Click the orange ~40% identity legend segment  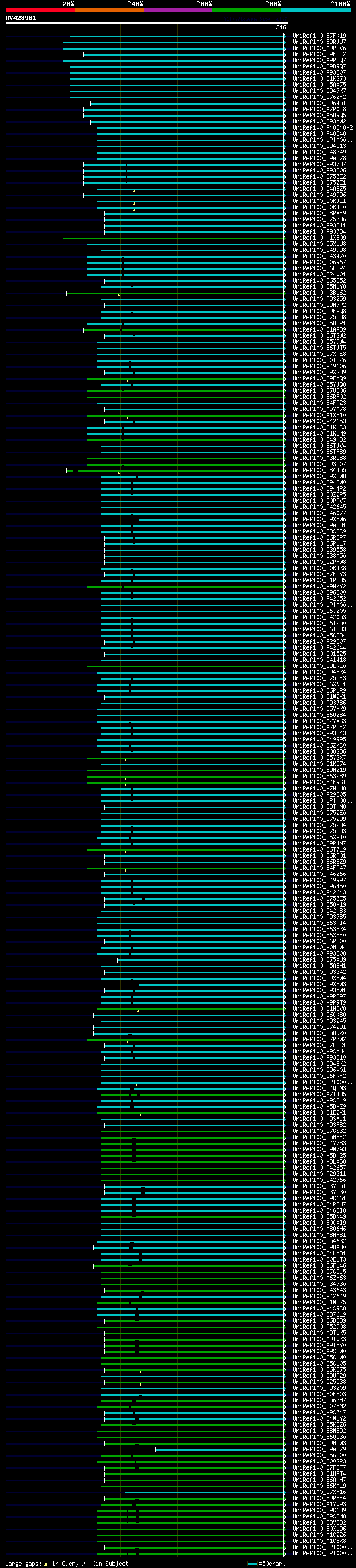tap(108, 10)
